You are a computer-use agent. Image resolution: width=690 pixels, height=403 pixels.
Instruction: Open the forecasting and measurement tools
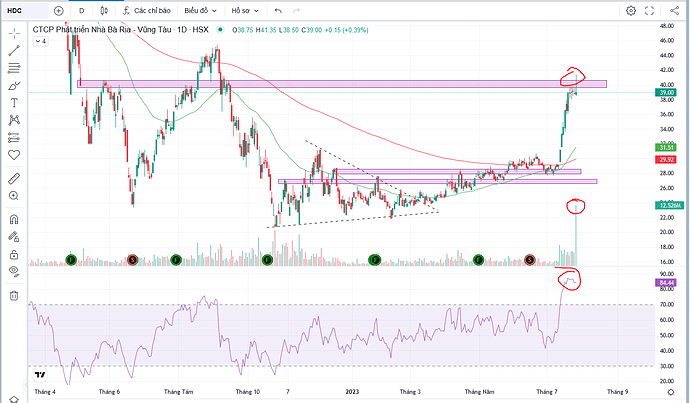tap(14, 138)
